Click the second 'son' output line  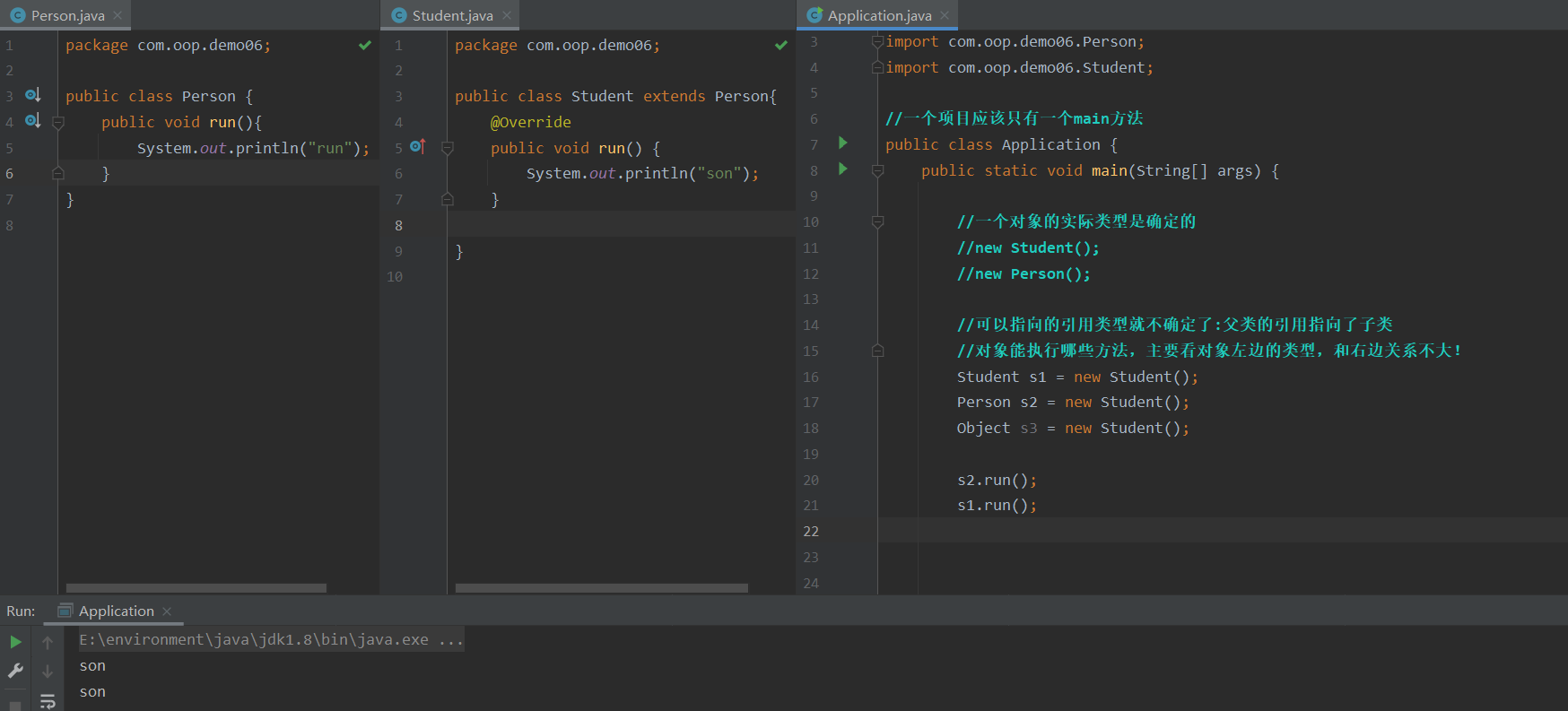[92, 692]
